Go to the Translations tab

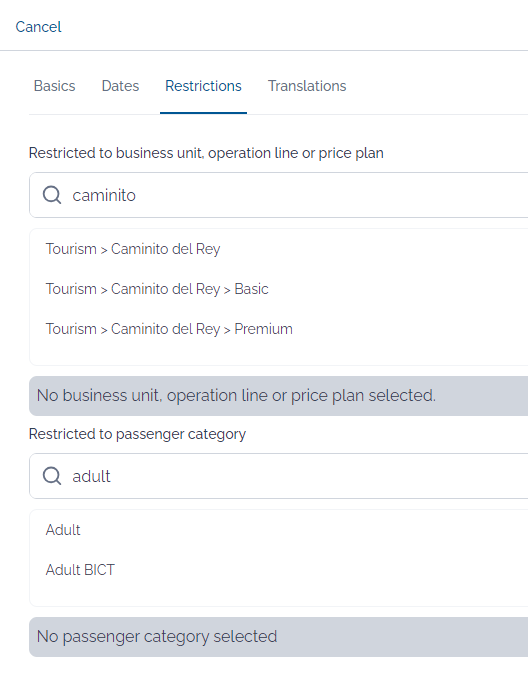click(x=307, y=86)
